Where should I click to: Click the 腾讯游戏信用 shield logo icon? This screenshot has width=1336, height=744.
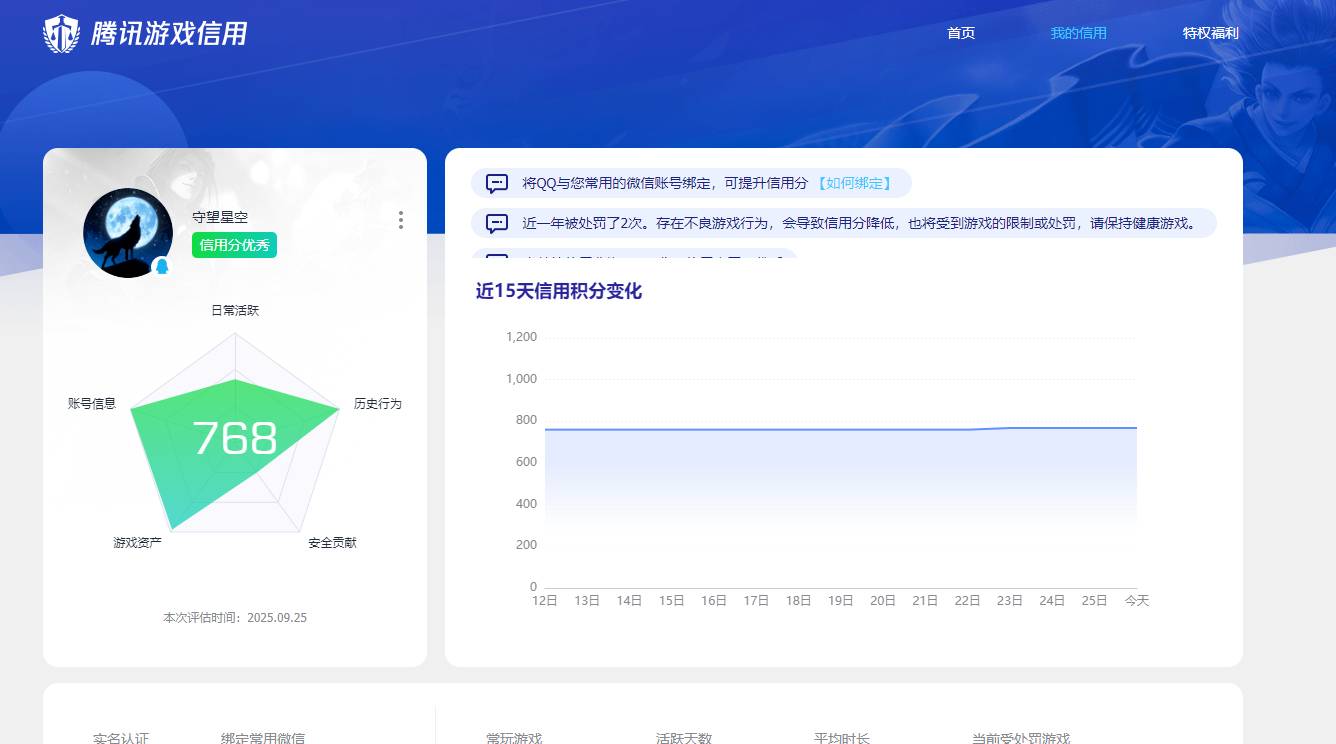point(62,33)
